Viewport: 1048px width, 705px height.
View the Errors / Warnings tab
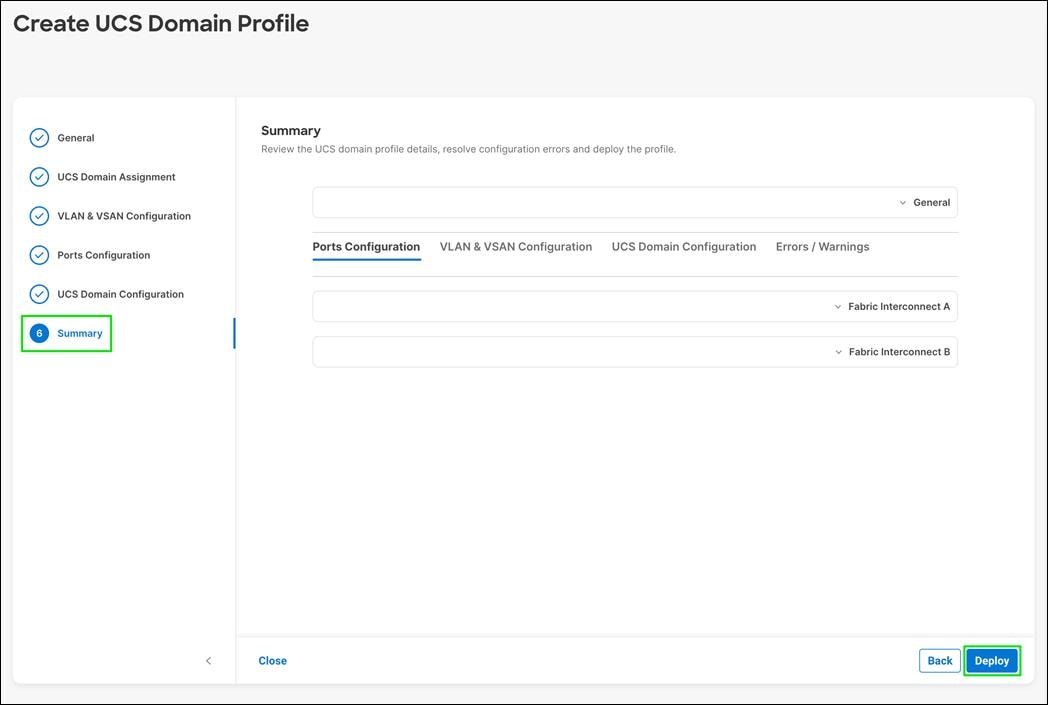(x=822, y=246)
